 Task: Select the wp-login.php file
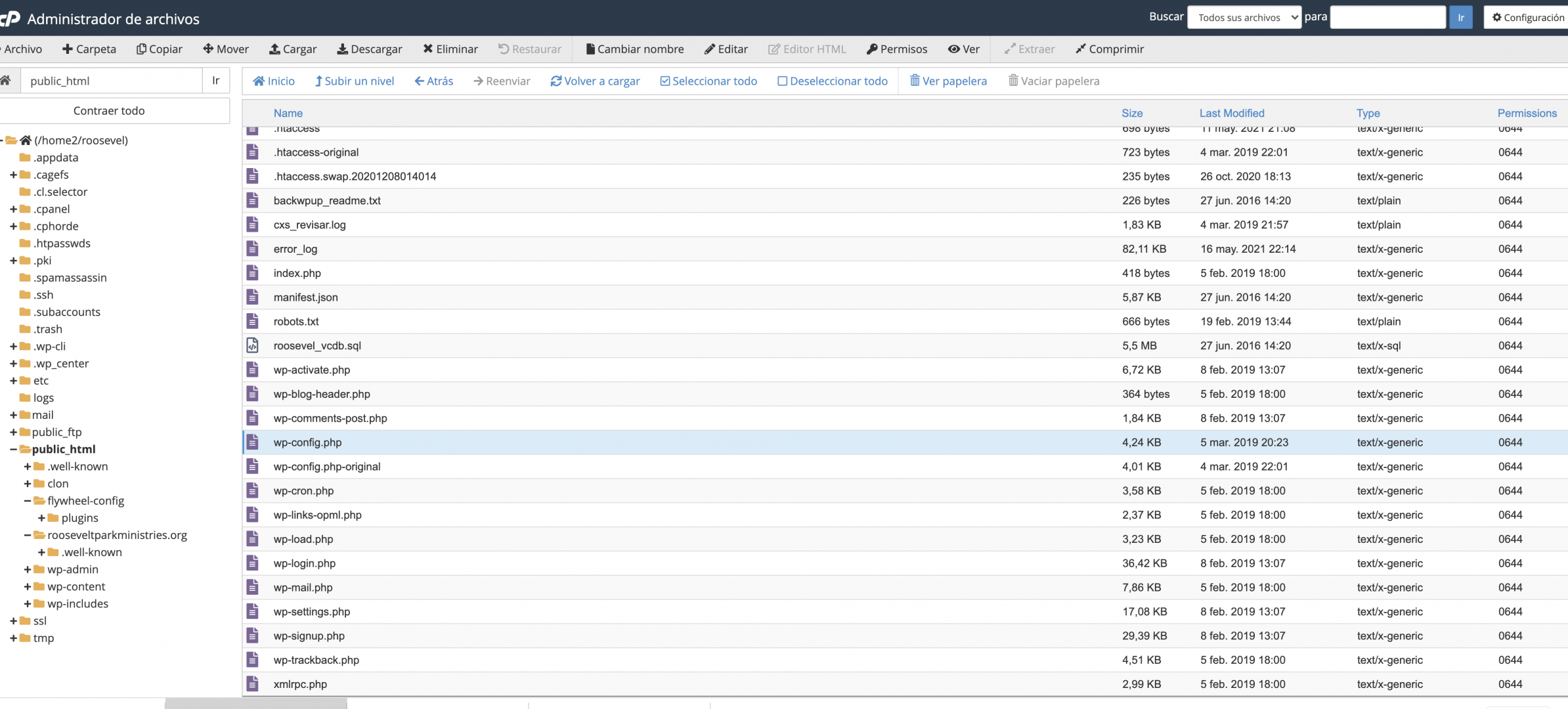tap(905, 563)
